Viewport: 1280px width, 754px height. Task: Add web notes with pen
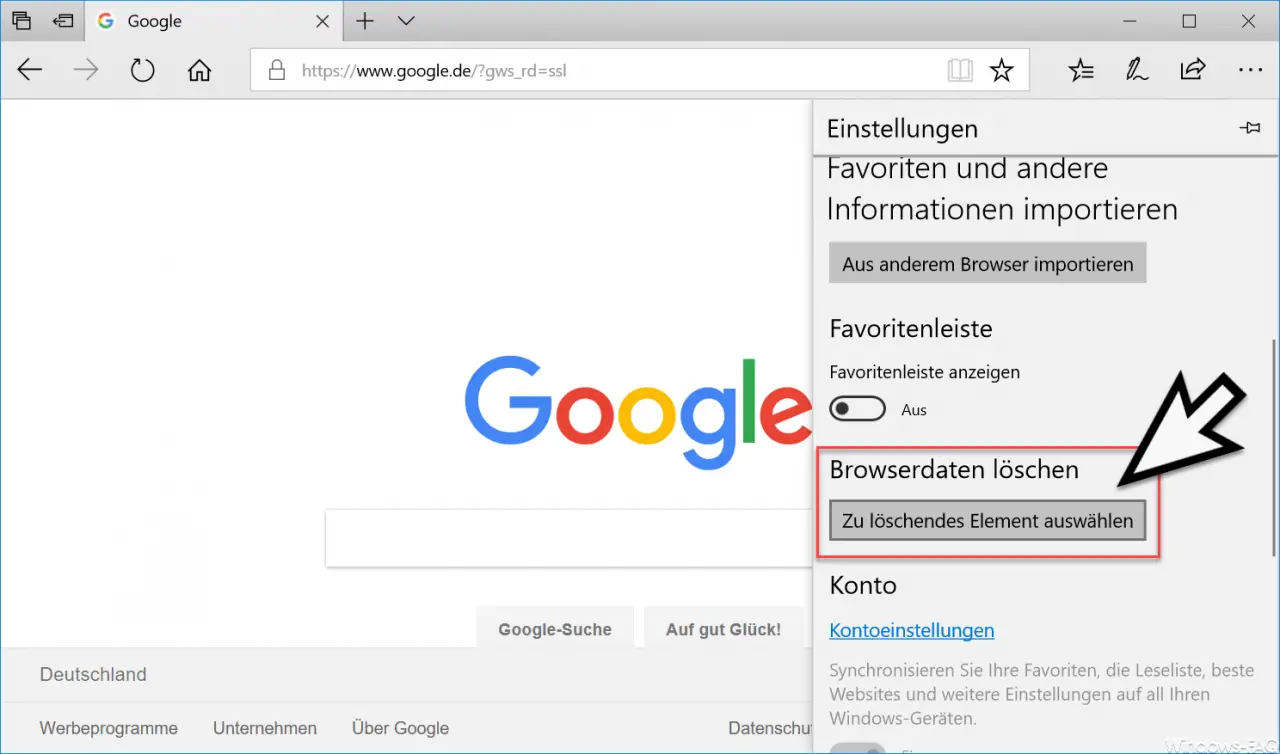click(1137, 70)
